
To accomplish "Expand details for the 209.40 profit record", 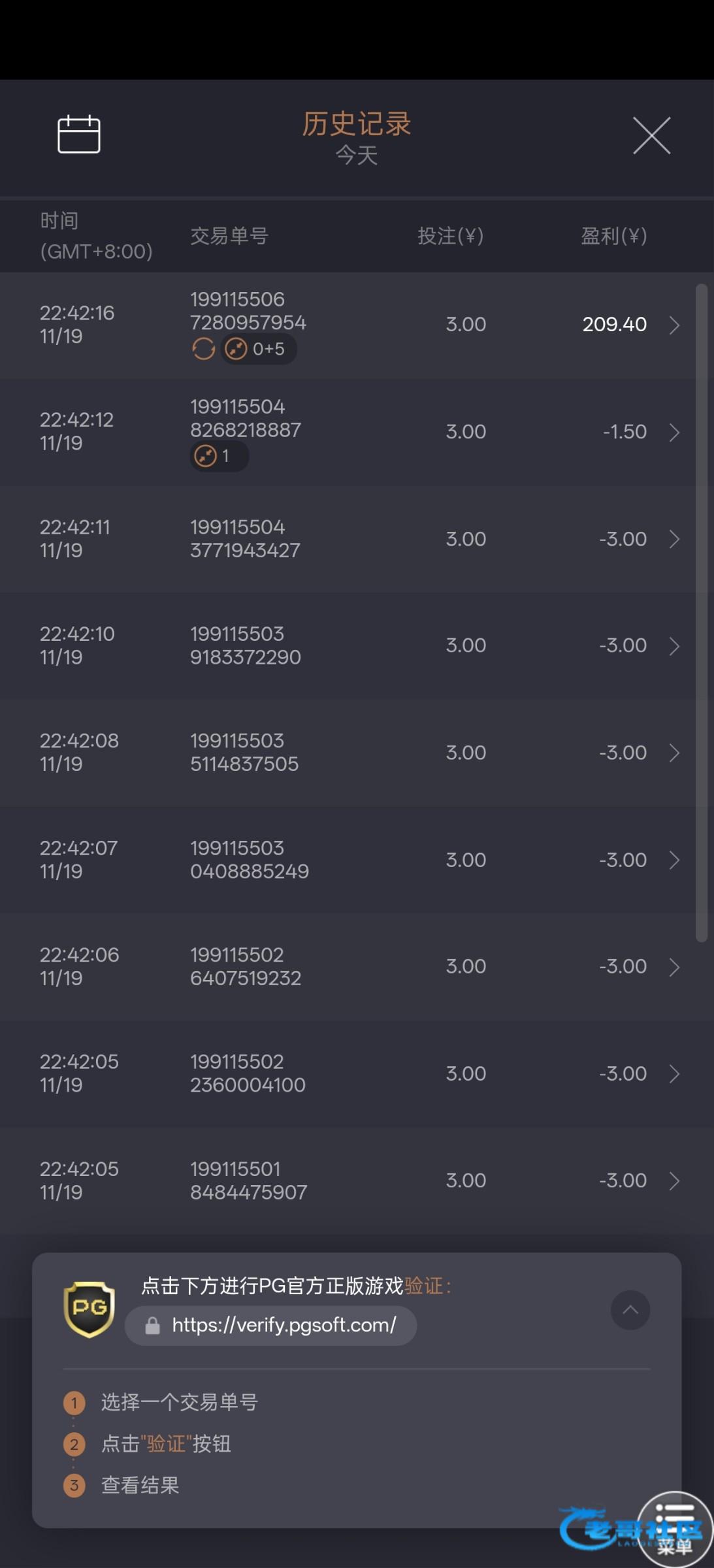I will coord(674,325).
